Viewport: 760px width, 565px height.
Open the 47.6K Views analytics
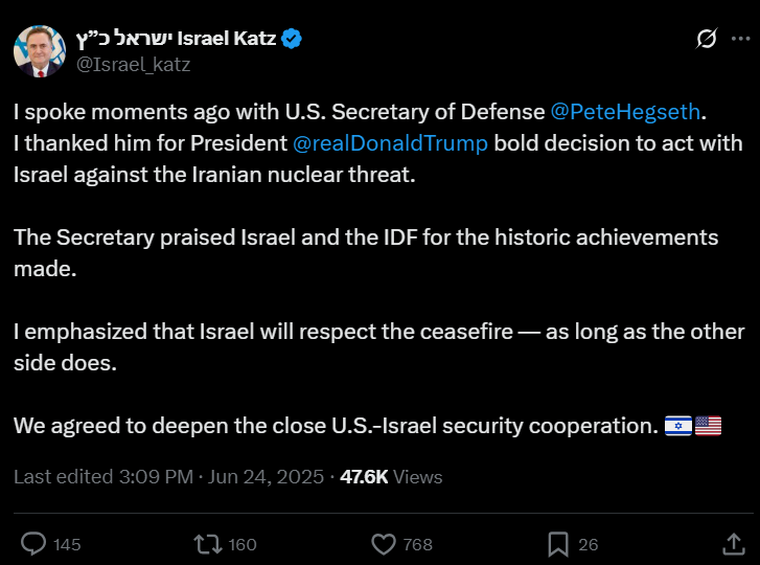(391, 477)
